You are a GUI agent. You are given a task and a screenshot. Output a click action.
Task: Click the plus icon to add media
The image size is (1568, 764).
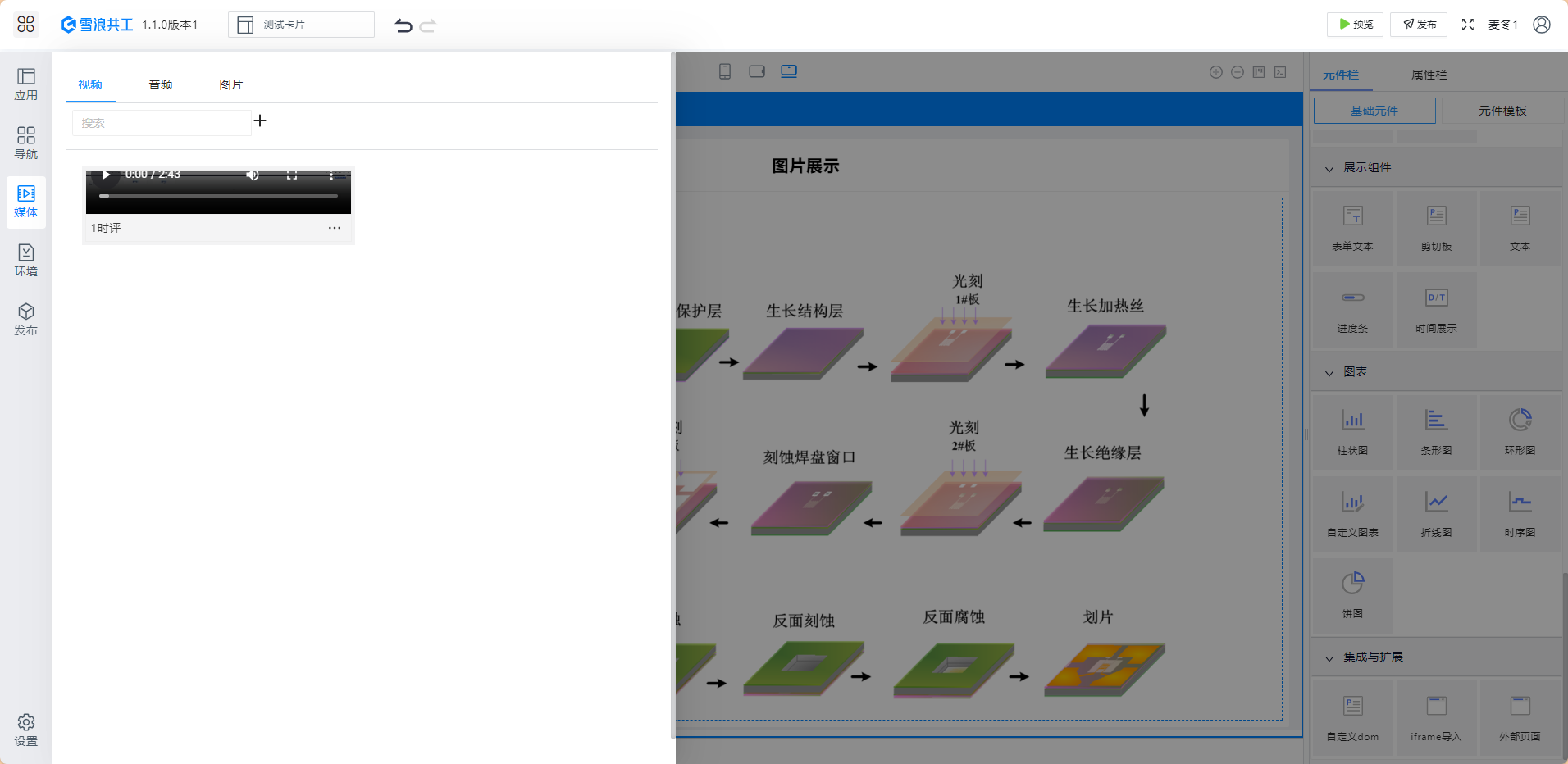click(x=260, y=121)
